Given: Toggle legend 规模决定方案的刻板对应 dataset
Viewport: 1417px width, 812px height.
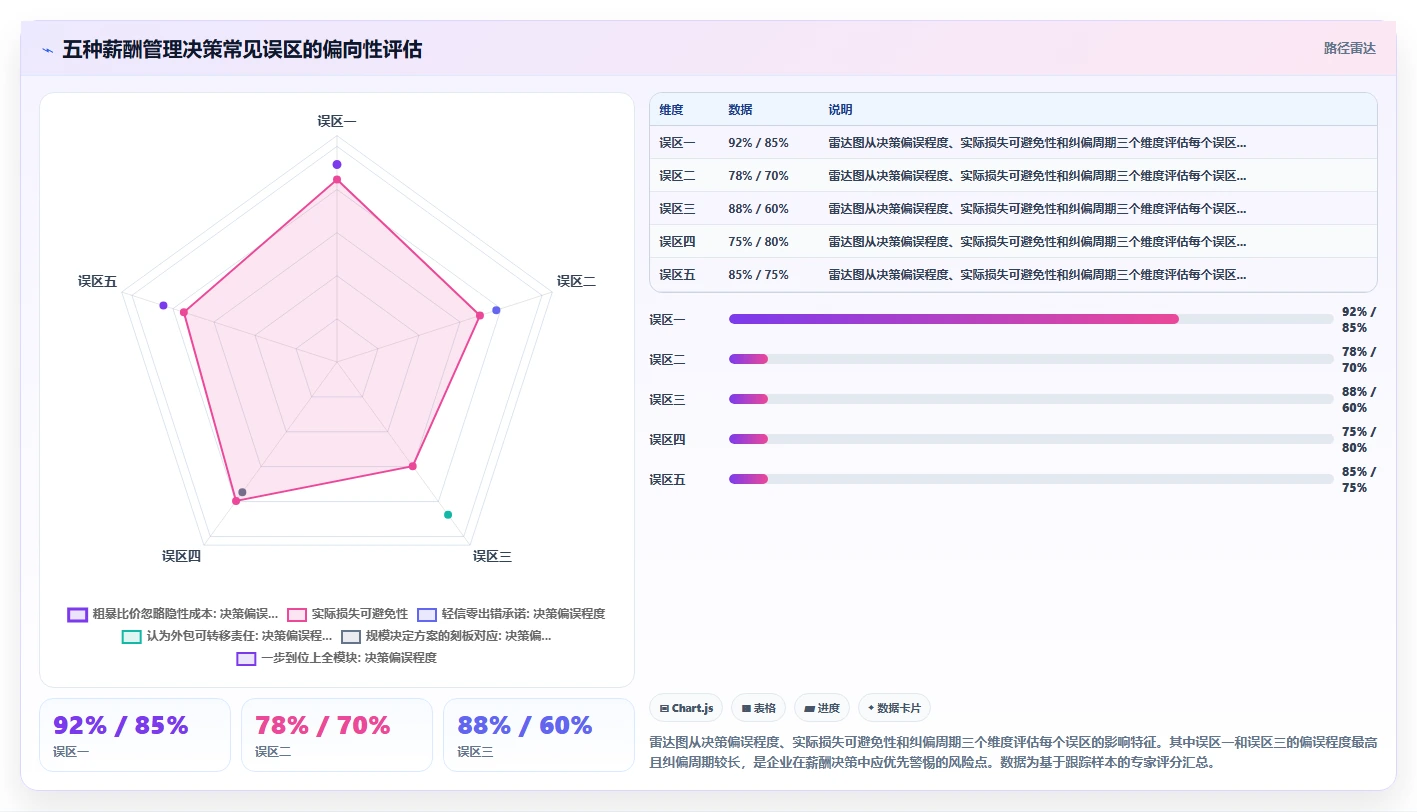Looking at the screenshot, I should coord(446,636).
